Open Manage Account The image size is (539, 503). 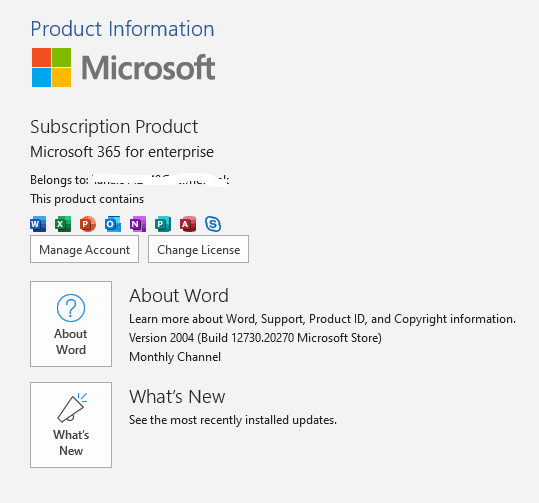(85, 249)
